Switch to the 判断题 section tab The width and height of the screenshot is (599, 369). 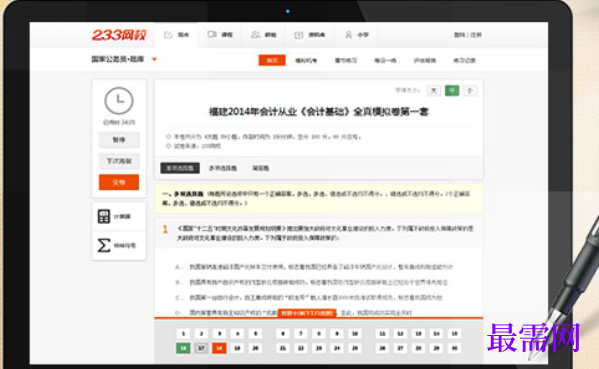tap(261, 168)
